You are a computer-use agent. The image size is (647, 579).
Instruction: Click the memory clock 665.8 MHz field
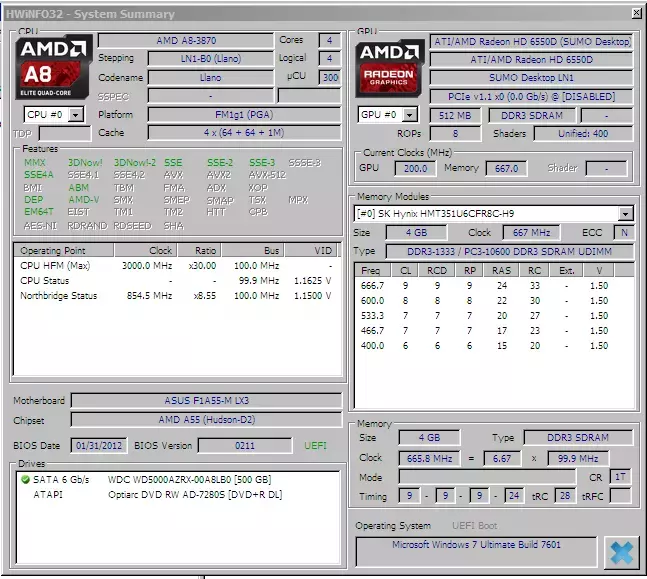(x=429, y=458)
